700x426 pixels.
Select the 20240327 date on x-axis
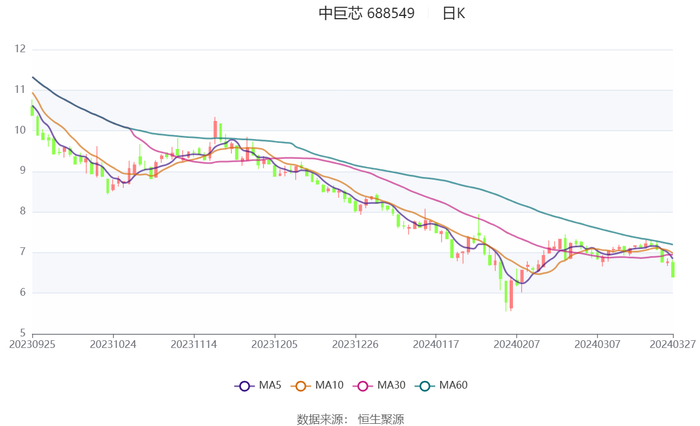[672, 343]
